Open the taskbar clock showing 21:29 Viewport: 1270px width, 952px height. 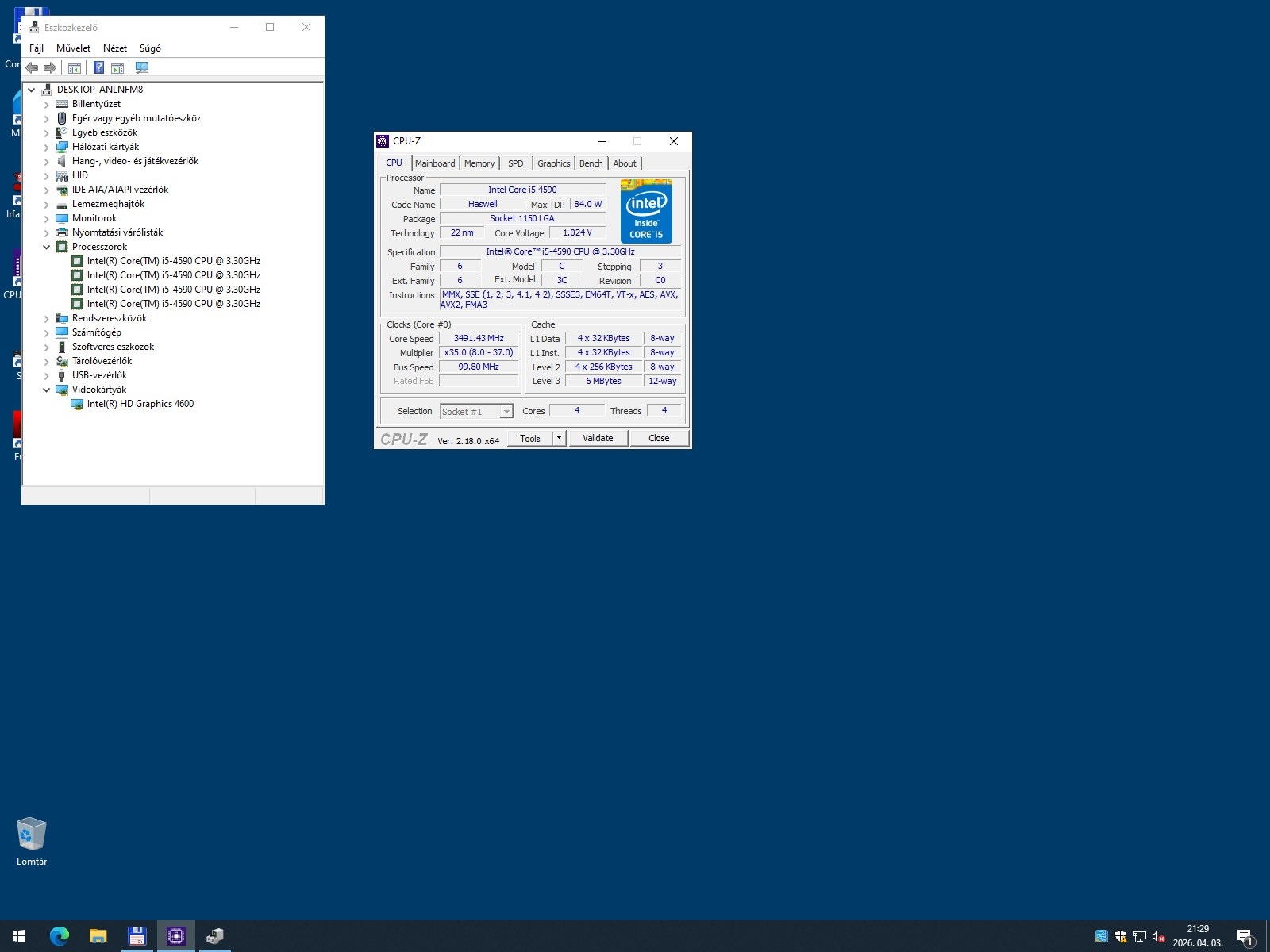pyautogui.click(x=1198, y=936)
